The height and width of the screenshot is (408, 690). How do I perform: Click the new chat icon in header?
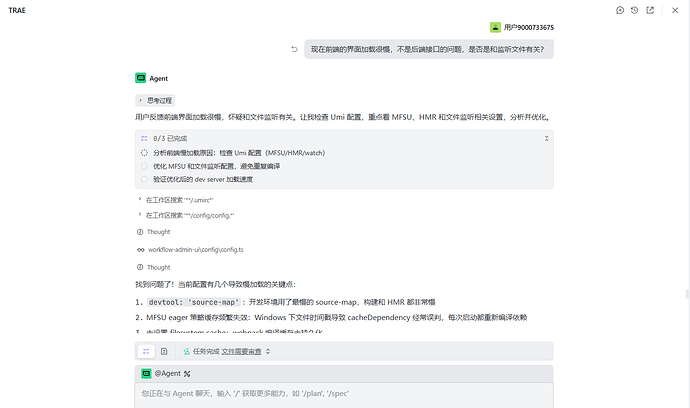620,10
